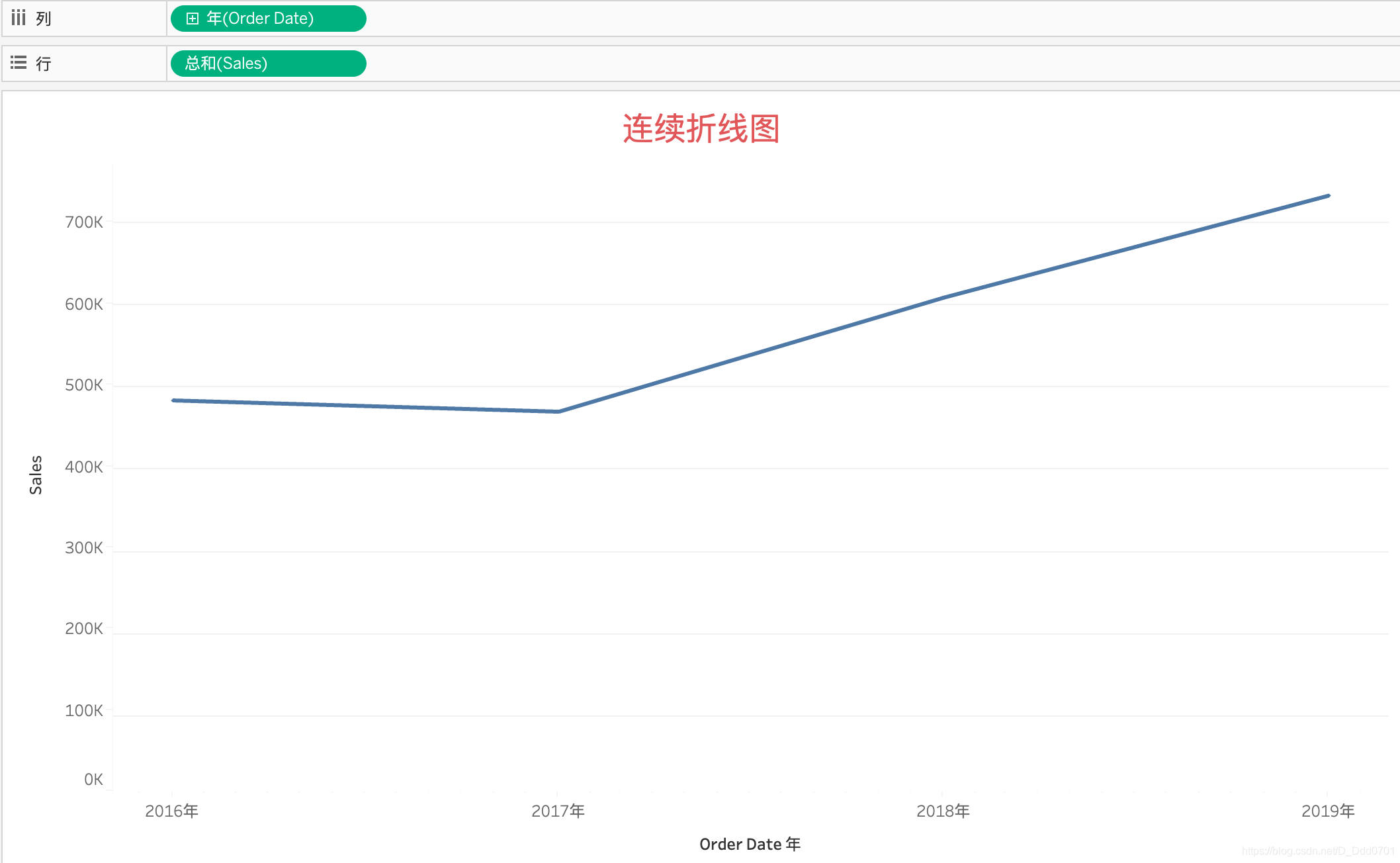The height and width of the screenshot is (863, 1400).
Task: Expand the 年(Order Date) pill plus icon
Action: pyautogui.click(x=192, y=19)
